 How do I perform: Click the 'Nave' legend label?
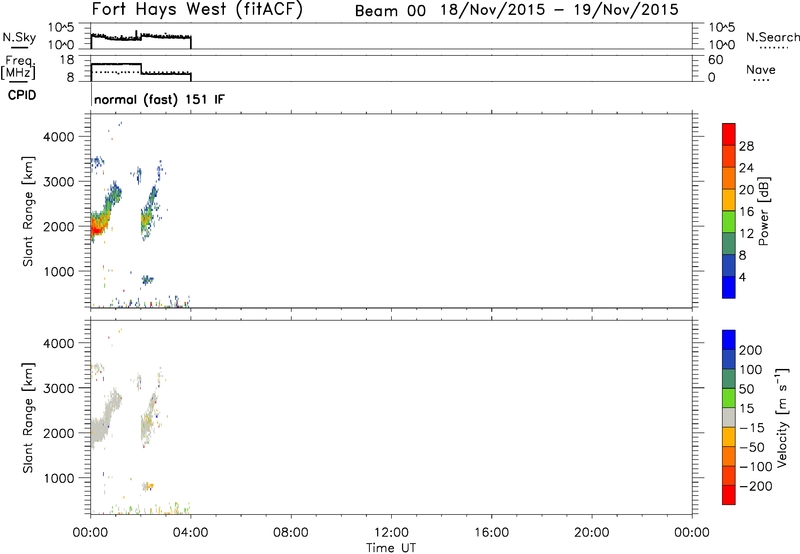coord(761,69)
